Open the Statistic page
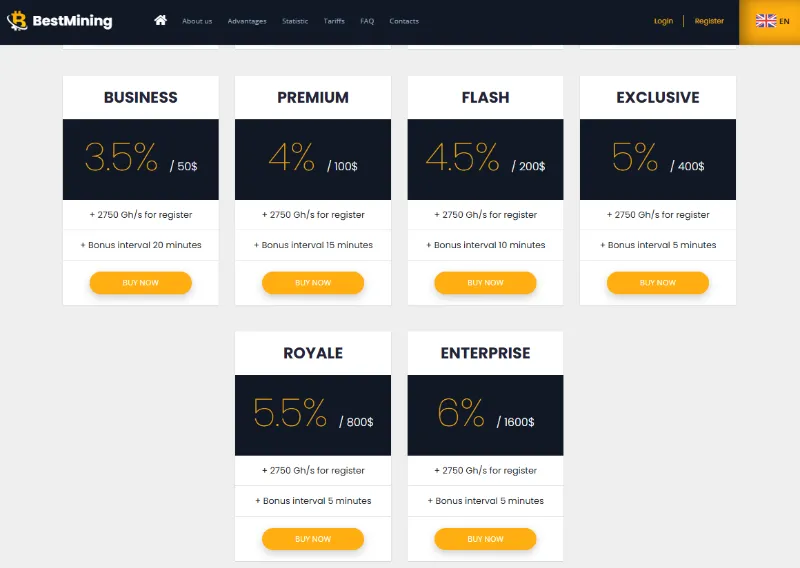This screenshot has width=800, height=568. (295, 21)
